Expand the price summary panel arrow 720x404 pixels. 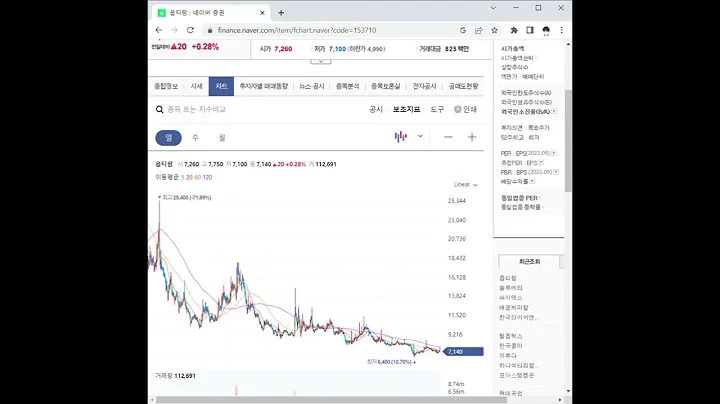321,61
